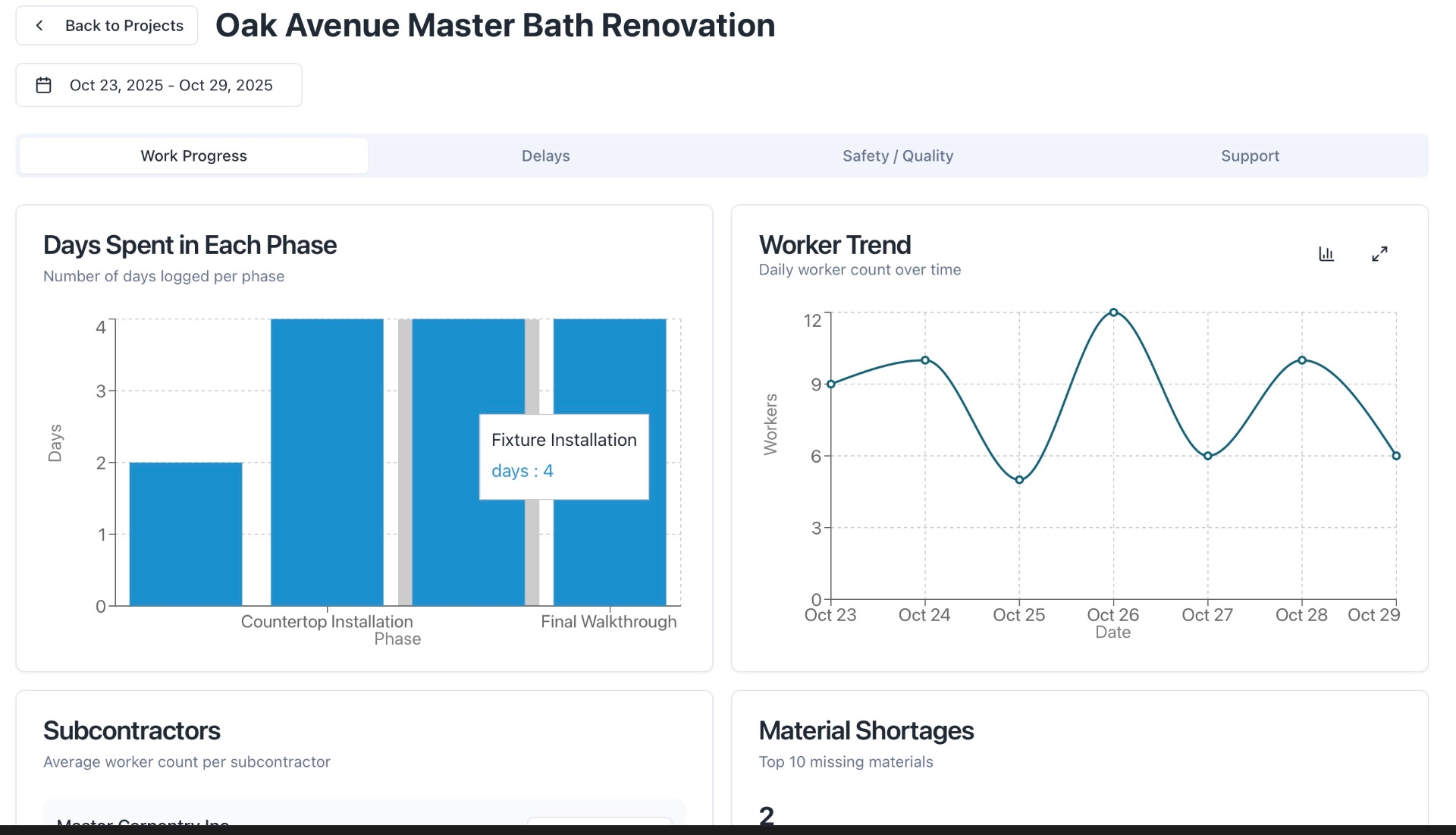Click the Subcontractors heading
The height and width of the screenshot is (835, 1456).
coord(132,730)
